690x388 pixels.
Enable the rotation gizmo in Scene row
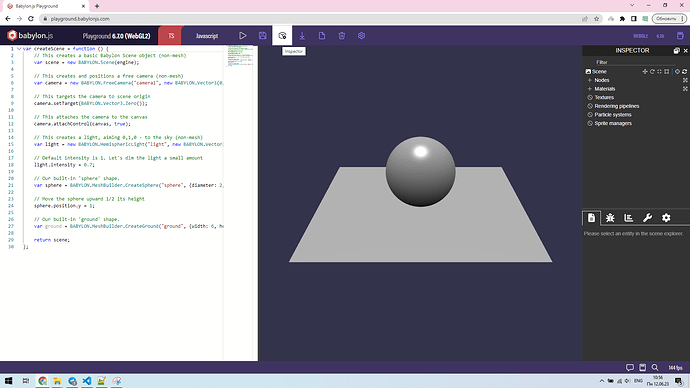(x=652, y=71)
